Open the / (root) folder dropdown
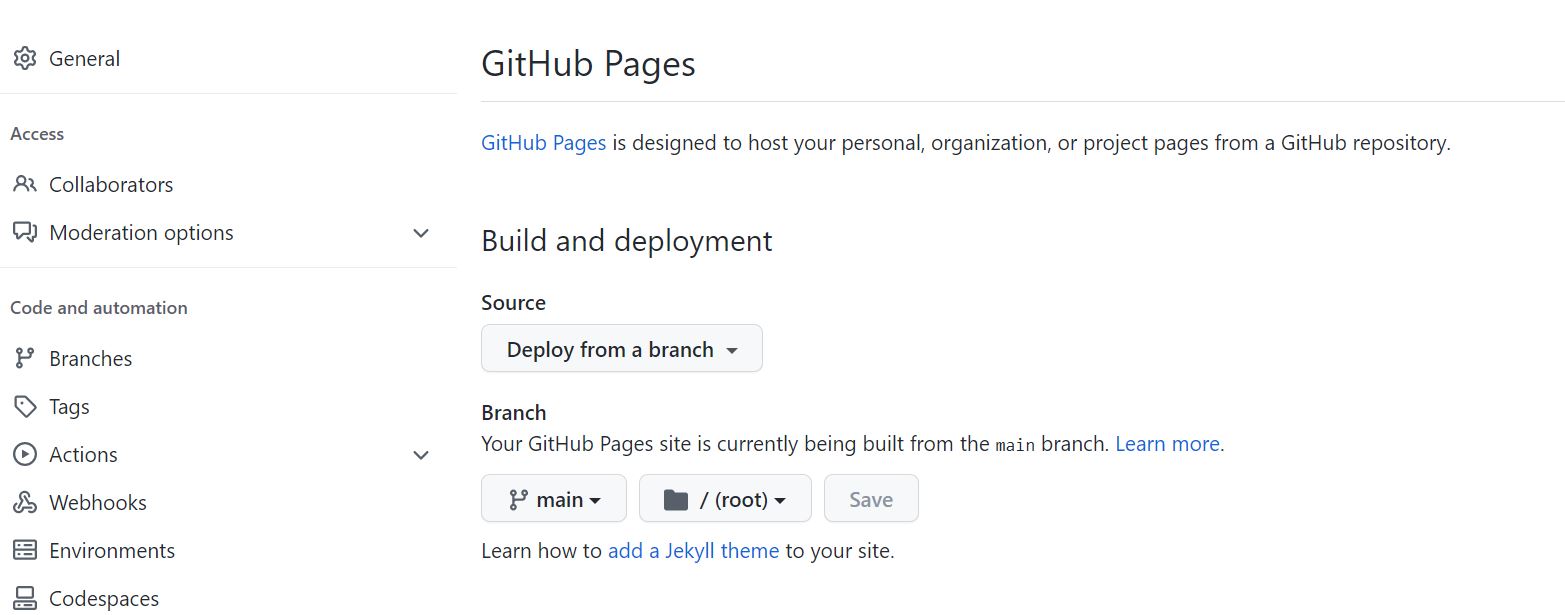Viewport: 1565px width, 615px height. coord(725,498)
